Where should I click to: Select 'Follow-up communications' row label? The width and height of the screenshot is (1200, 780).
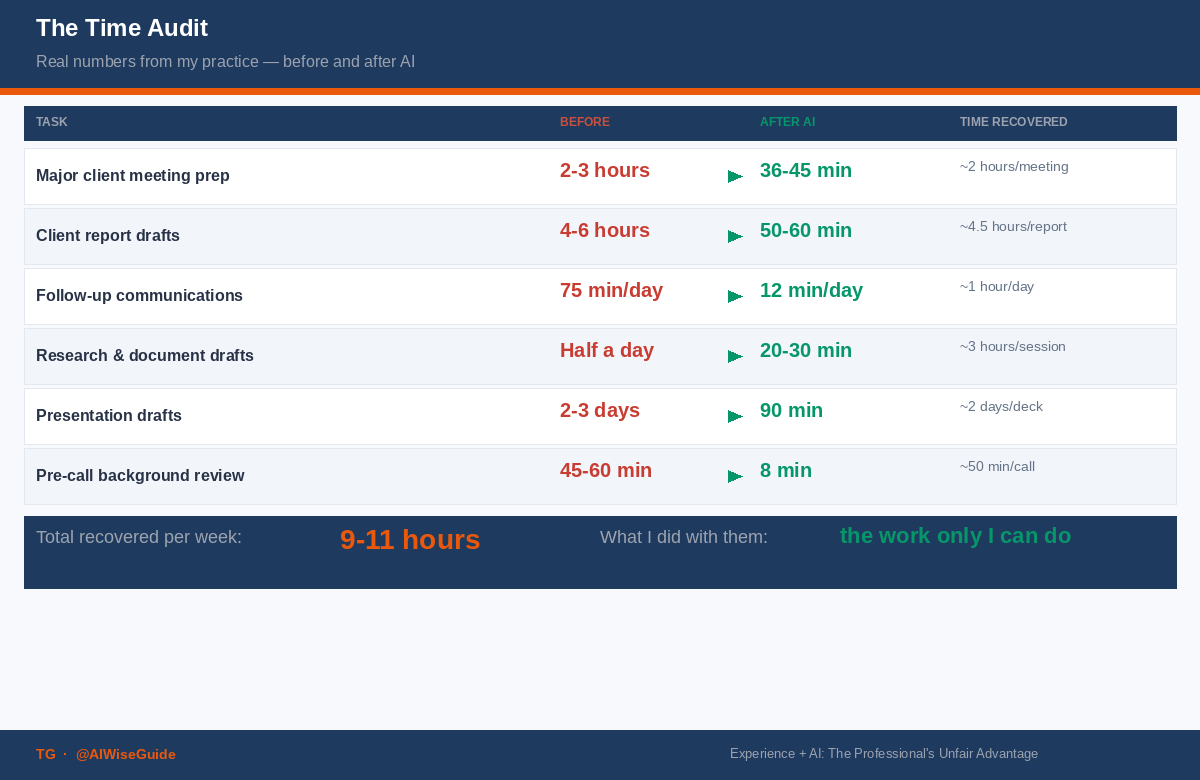point(139,296)
